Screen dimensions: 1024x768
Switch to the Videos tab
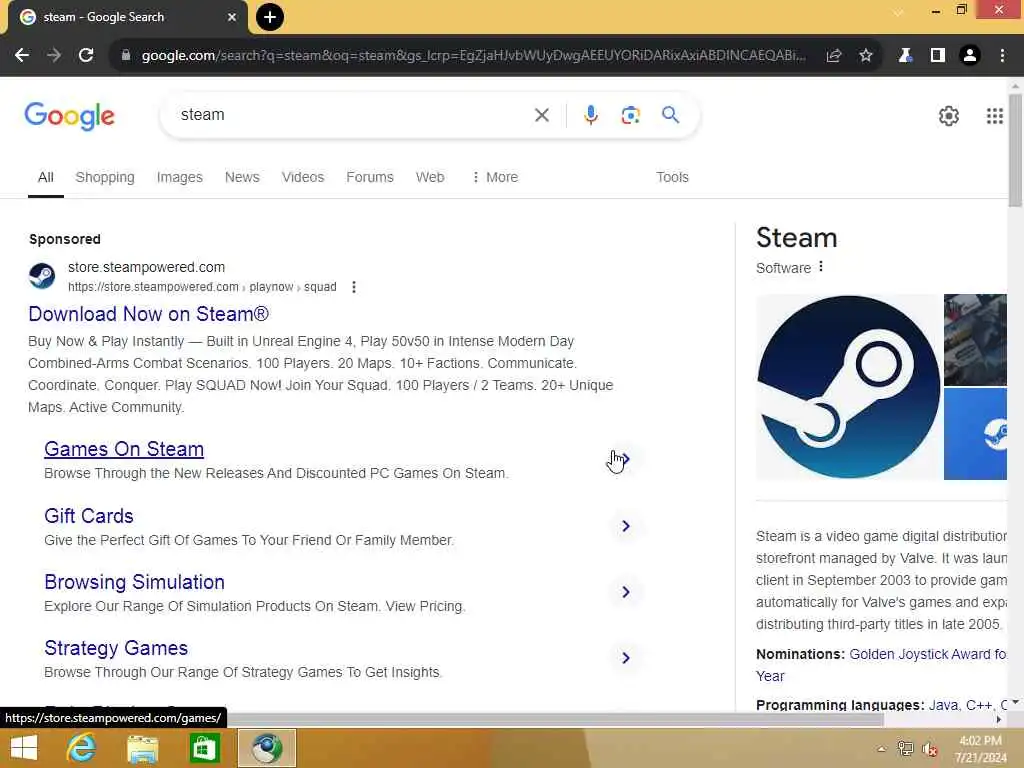[x=303, y=177]
